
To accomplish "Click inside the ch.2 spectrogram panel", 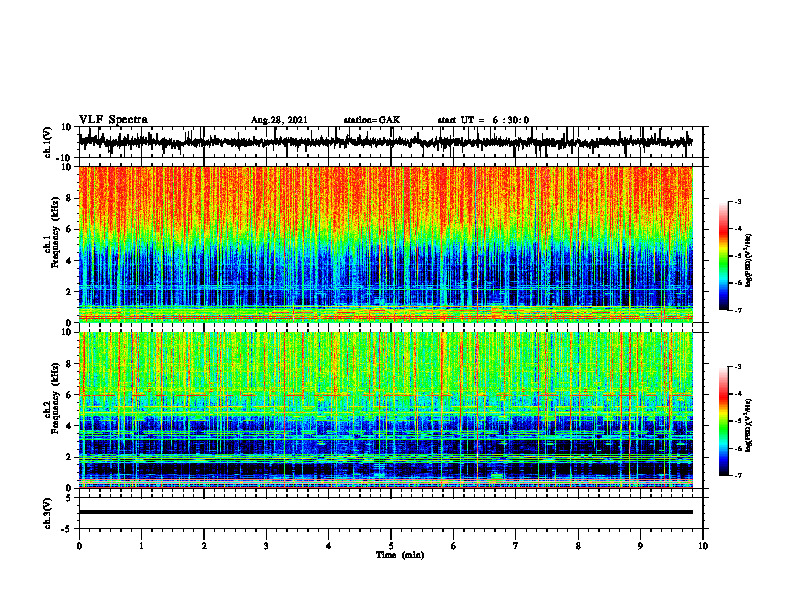I will pos(385,410).
